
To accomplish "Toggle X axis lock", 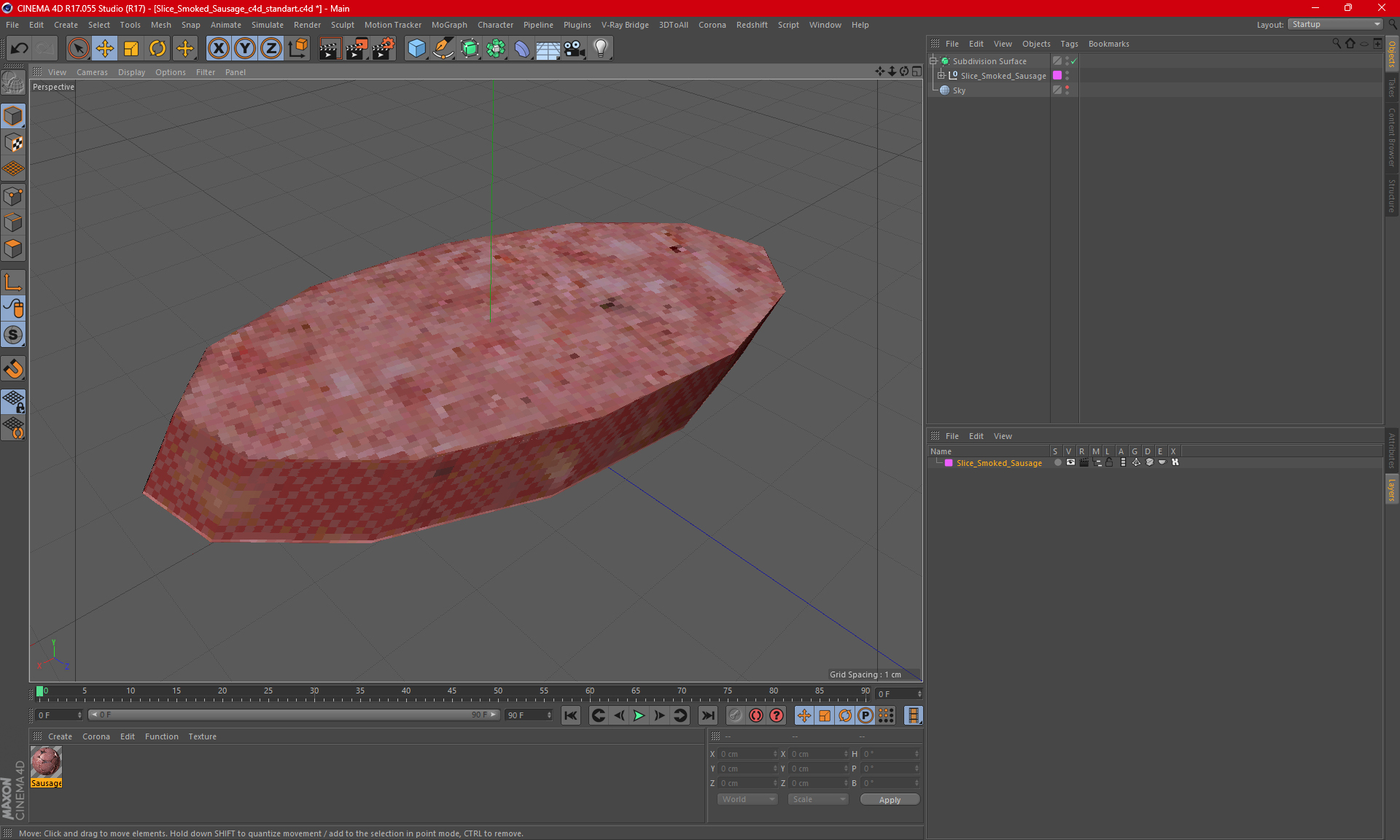I will pos(218,49).
